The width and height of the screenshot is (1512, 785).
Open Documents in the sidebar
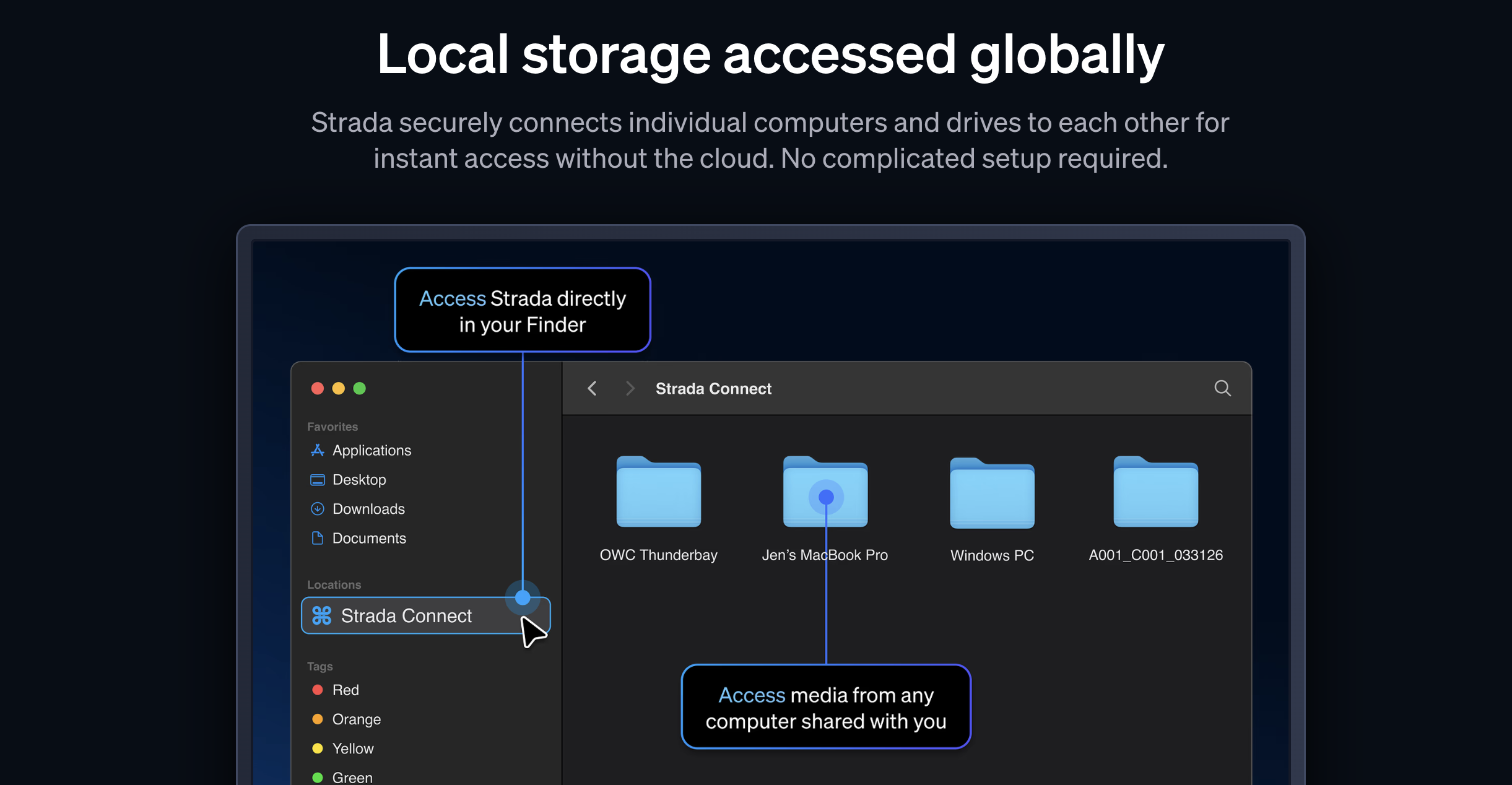pyautogui.click(x=369, y=538)
